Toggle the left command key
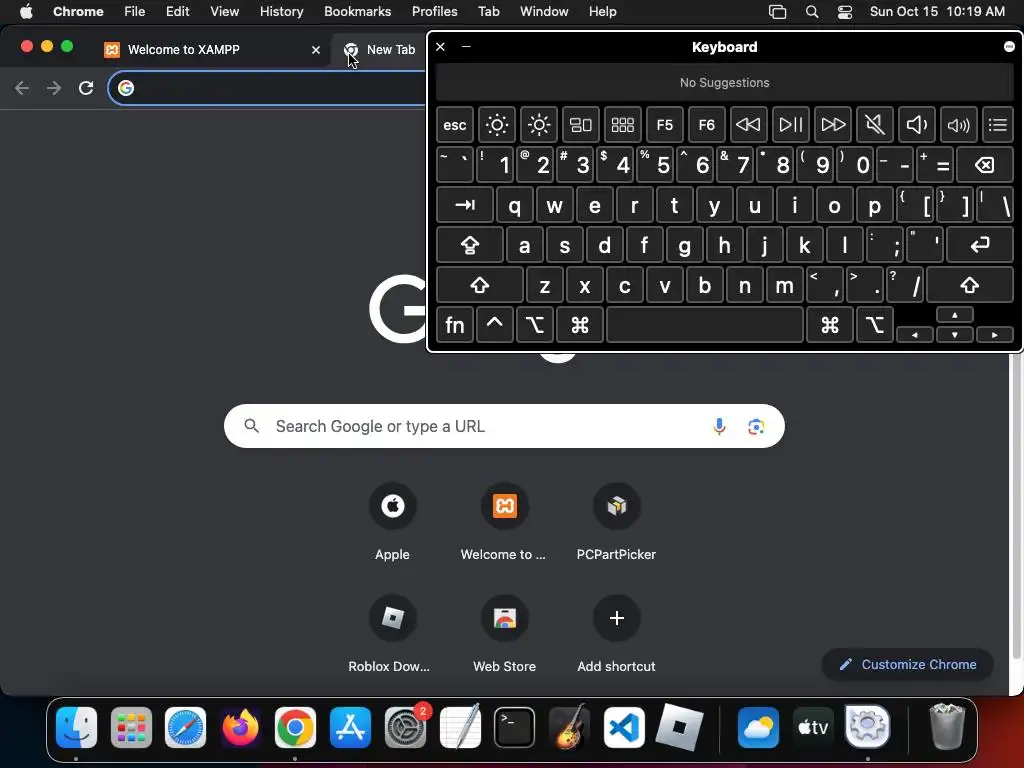The width and height of the screenshot is (1024, 768). (x=579, y=325)
